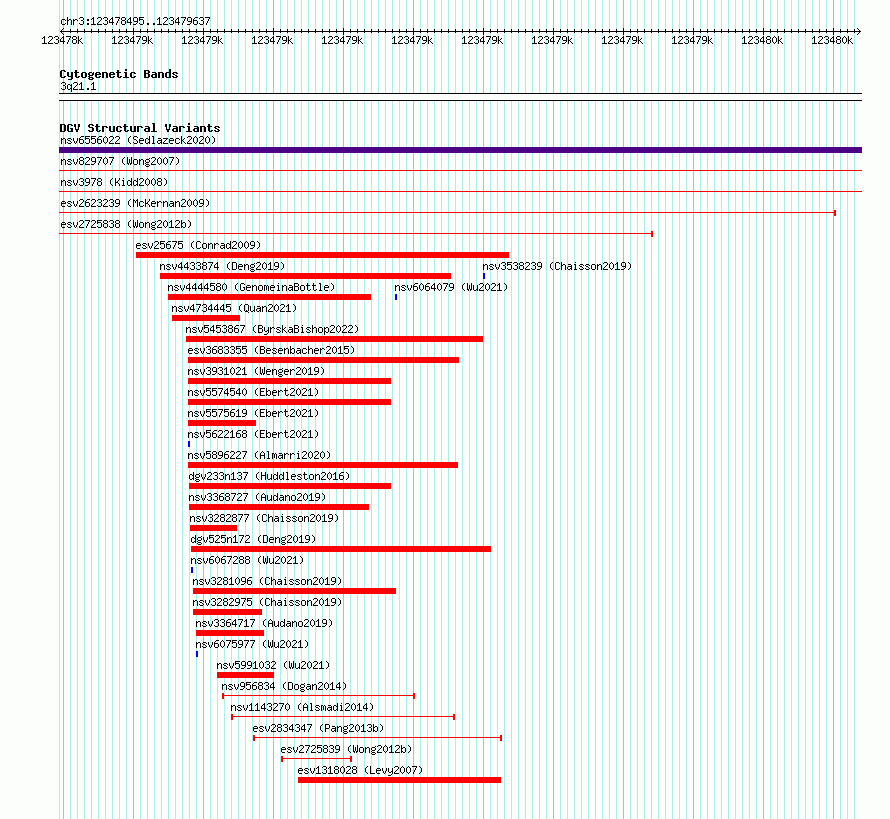Select the thin nsv956834 interval line
890x819 pixels.
pyautogui.click(x=318, y=696)
